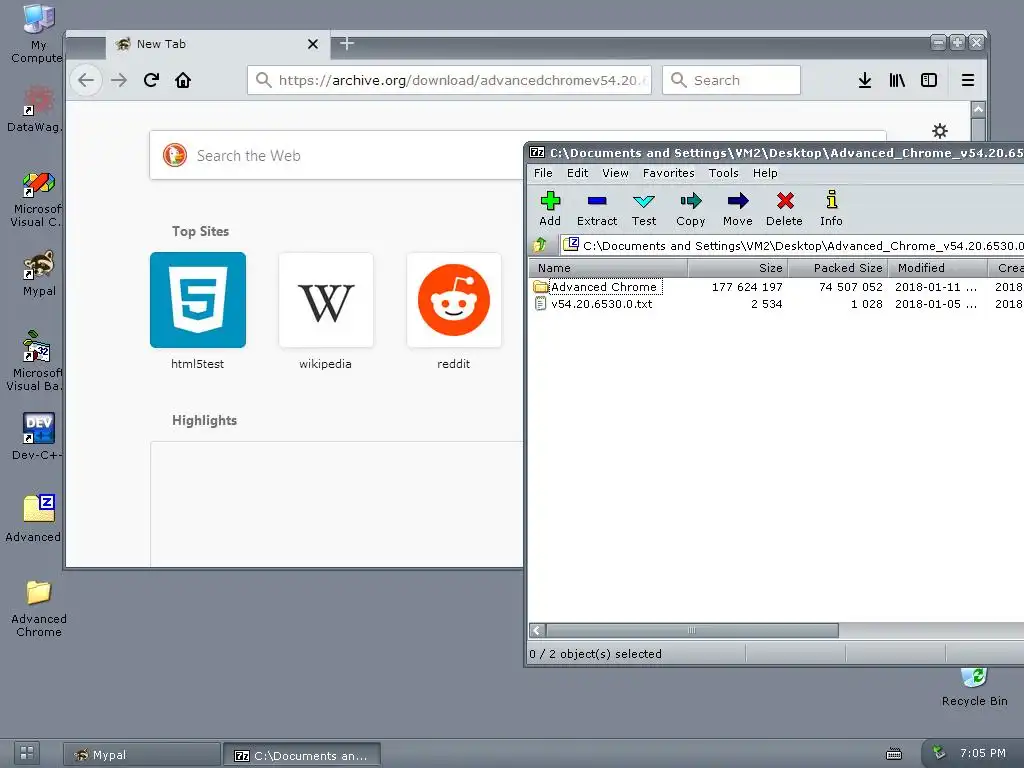Open the Mypal downloads arrow

tap(865, 80)
